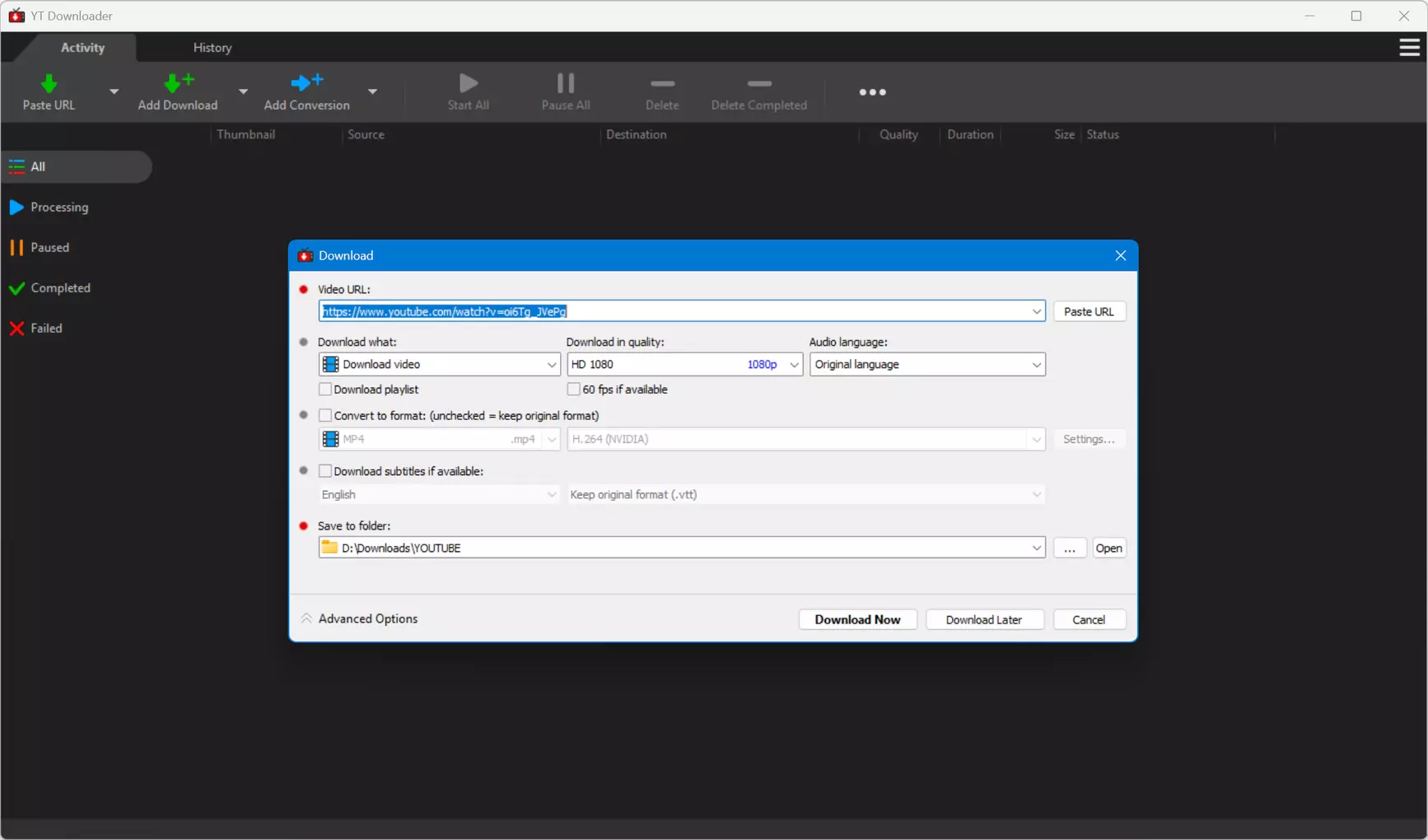Show All items in sidebar
Screen dimensions: 1428x840
(76, 166)
